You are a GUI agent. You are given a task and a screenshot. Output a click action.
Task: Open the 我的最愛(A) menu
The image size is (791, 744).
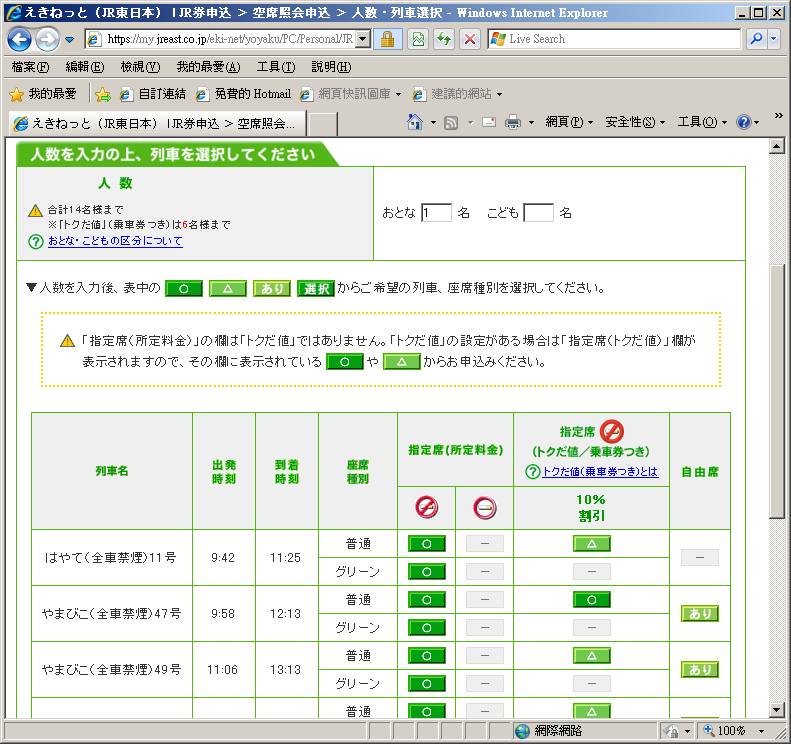point(208,67)
